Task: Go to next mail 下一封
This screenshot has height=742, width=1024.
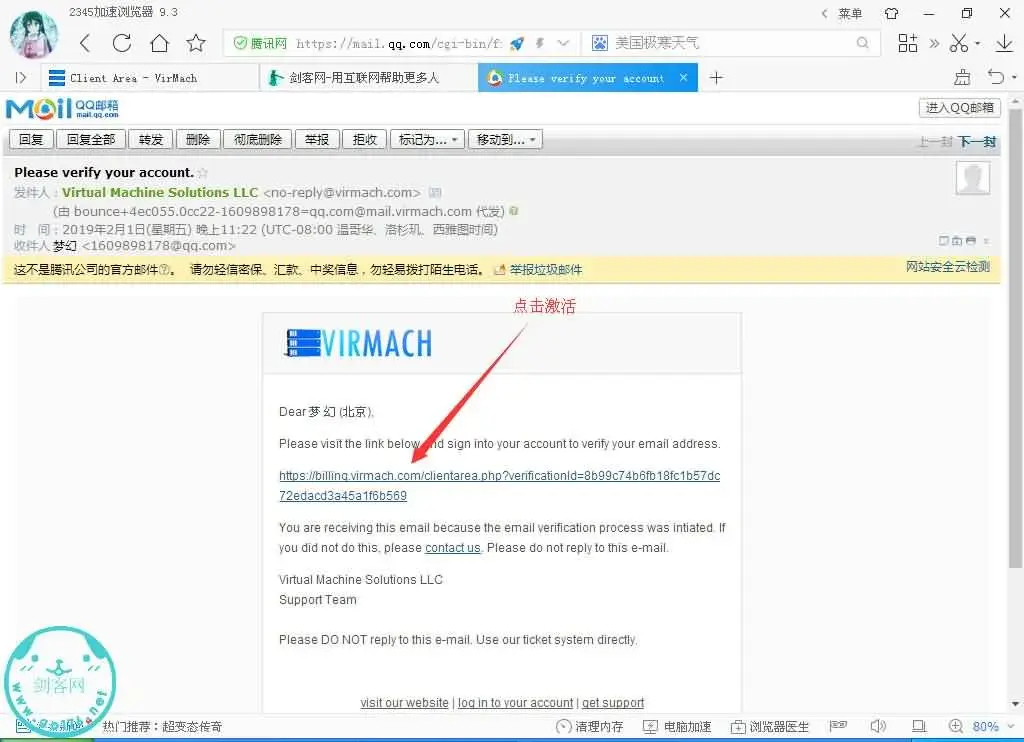Action: pos(977,142)
